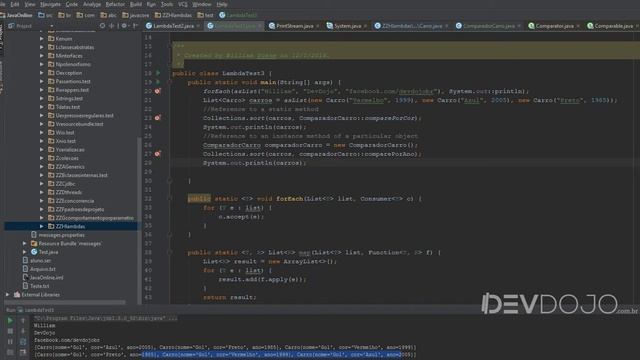Click the stop process button
Screen dimensions: 640x360
10,331
